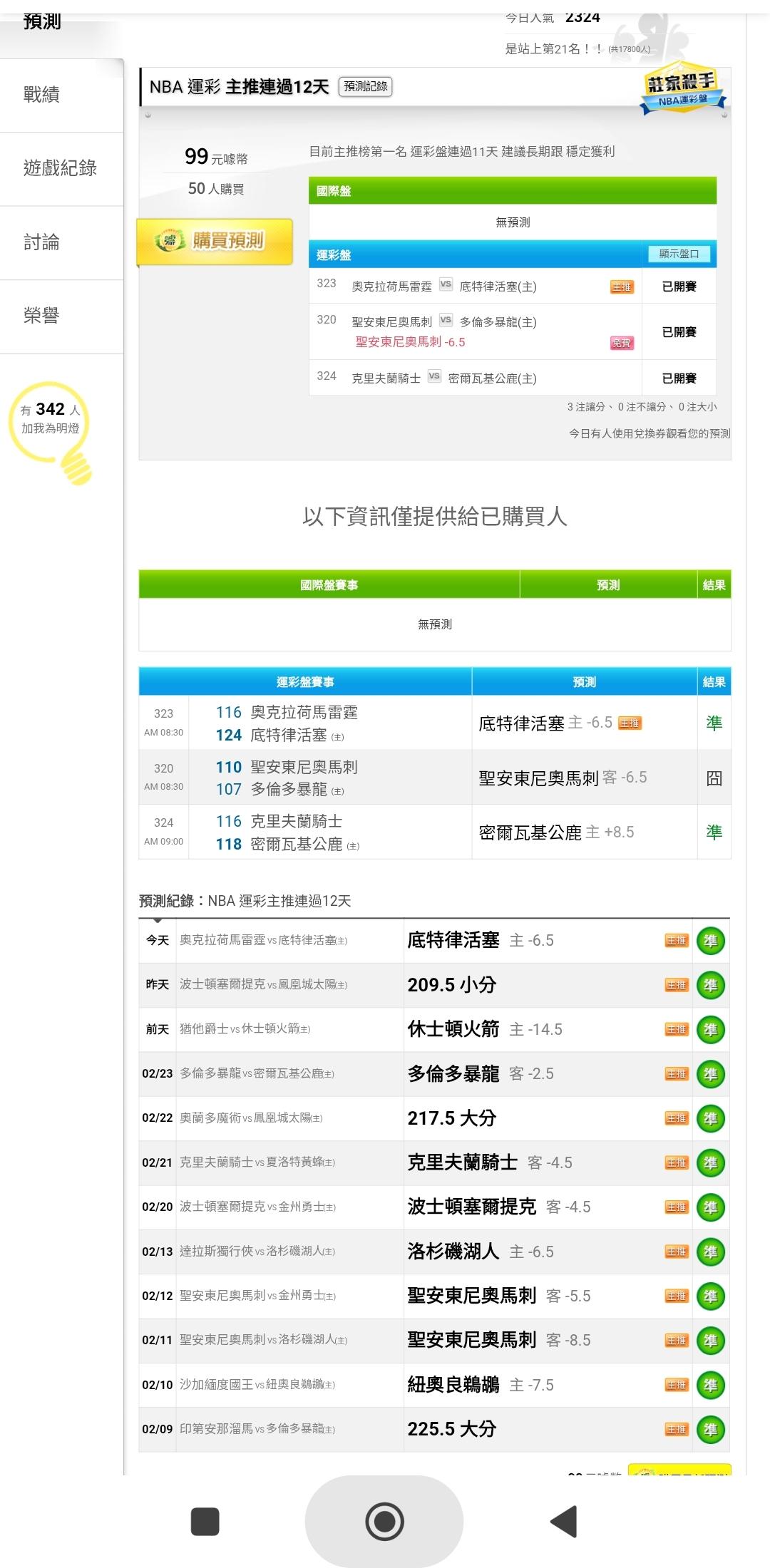
Task: Click 主推 tag in 209.5 小分 row
Action: pos(677,985)
